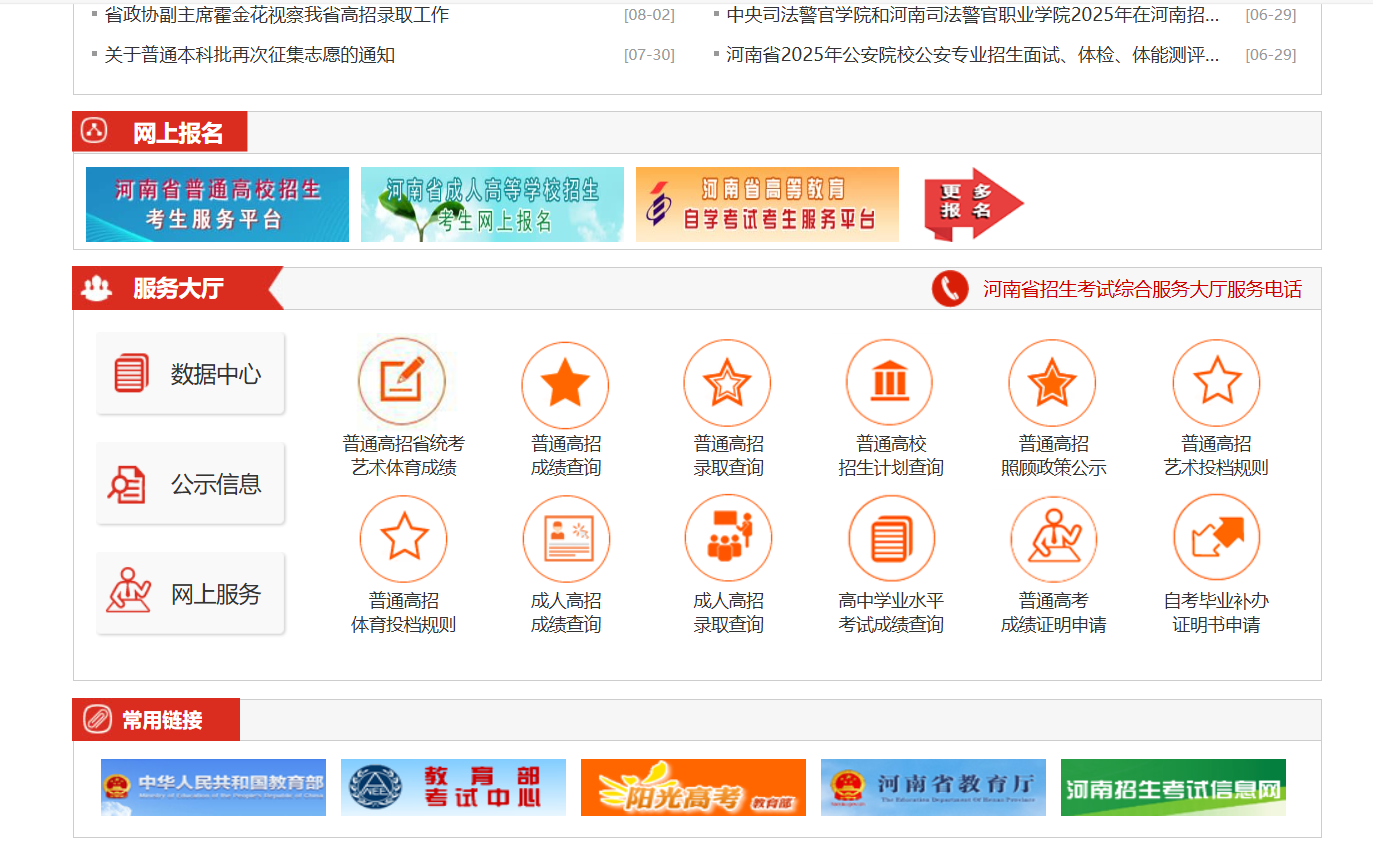
Task: Switch to the 公示信息 section
Action: click(190, 482)
